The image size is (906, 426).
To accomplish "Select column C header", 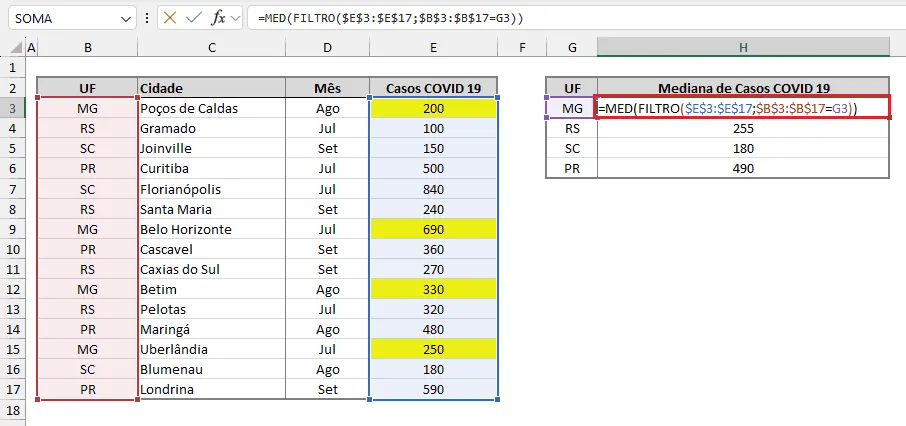I will [x=211, y=48].
